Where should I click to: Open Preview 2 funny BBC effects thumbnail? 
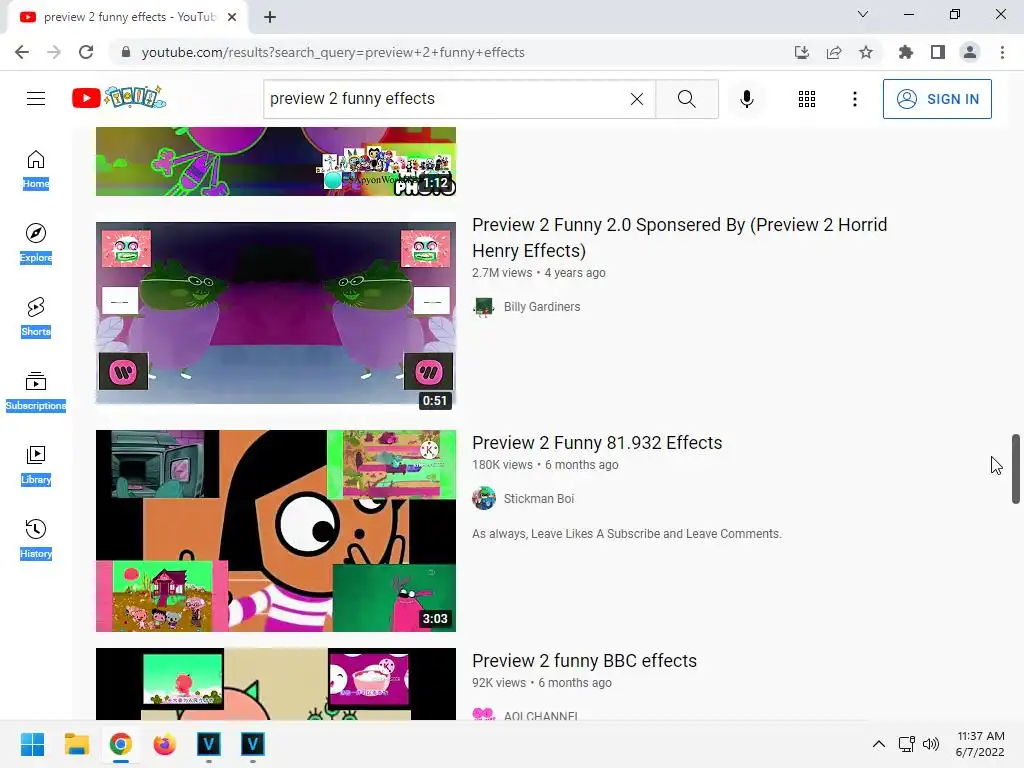[x=276, y=684]
